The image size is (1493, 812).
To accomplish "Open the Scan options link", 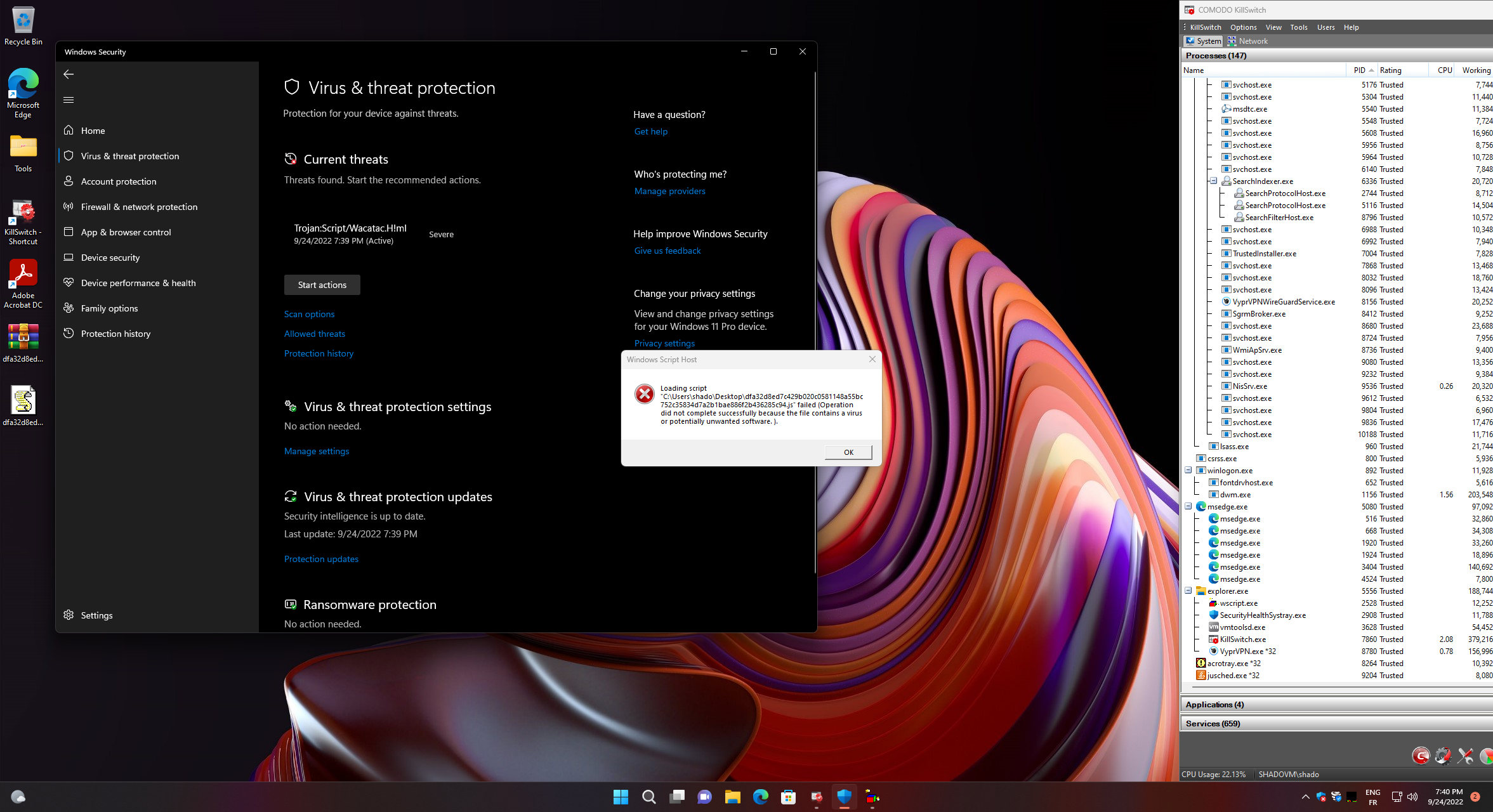I will pos(309,314).
